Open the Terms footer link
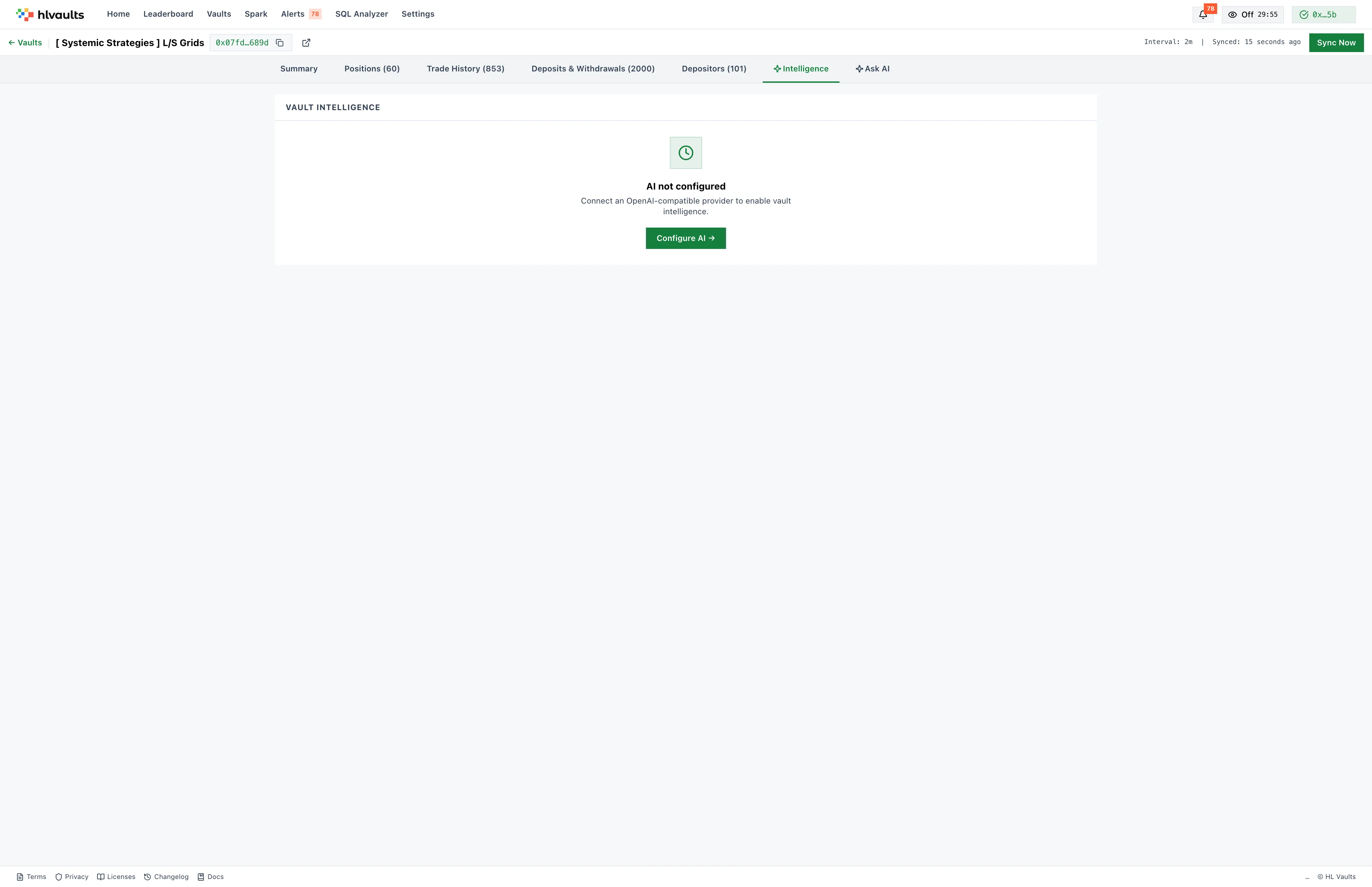Screen dimensions: 1372x887 (32, 877)
